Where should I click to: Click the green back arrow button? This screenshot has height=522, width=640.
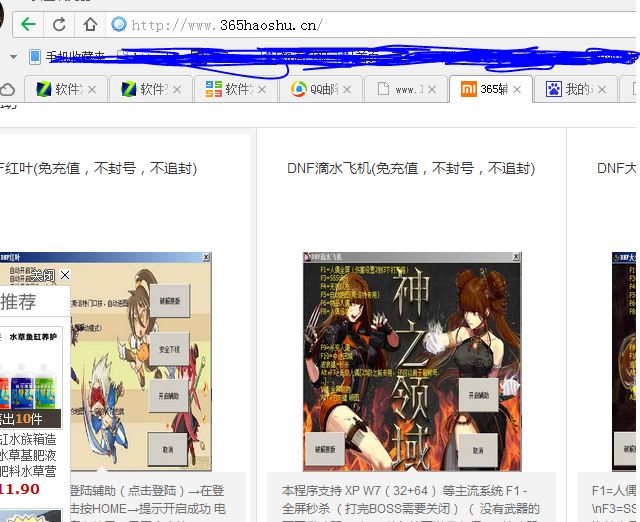point(28,24)
